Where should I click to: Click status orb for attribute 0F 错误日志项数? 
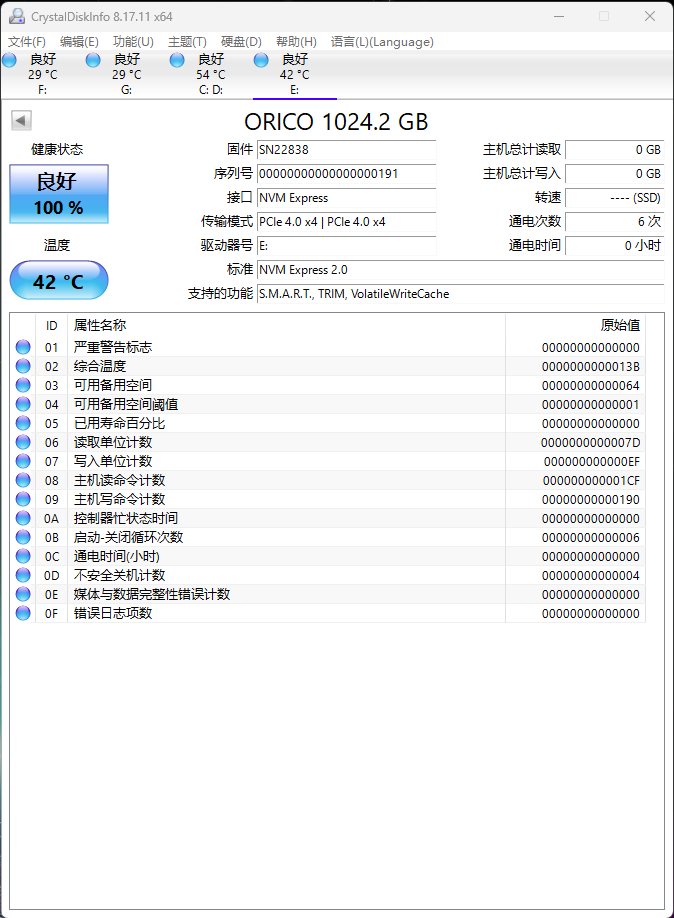coord(23,613)
